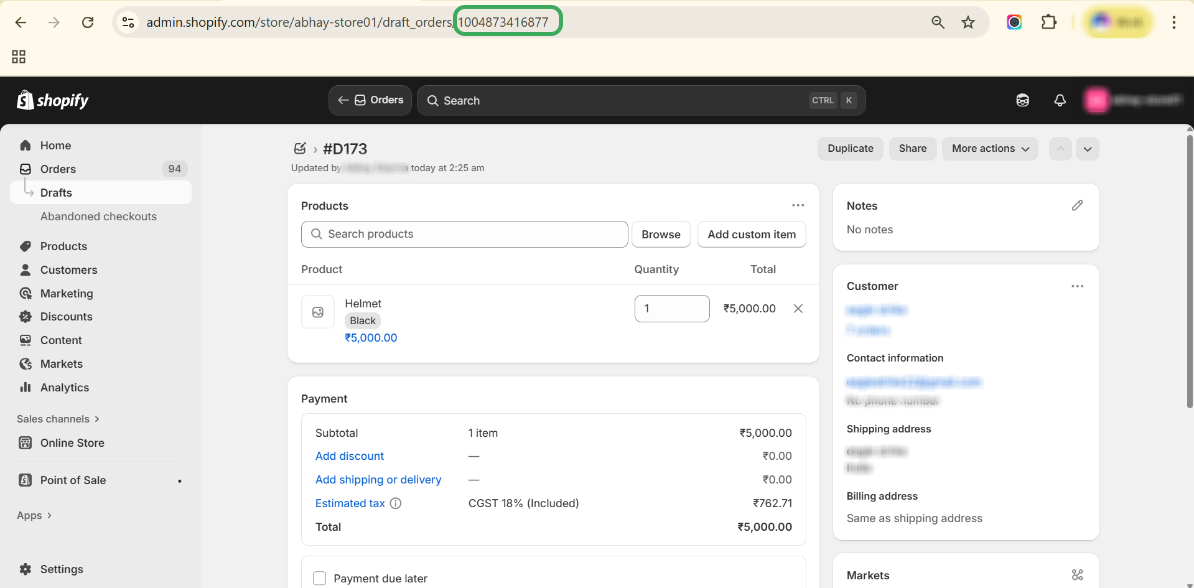Remove Helmet item with the X icon

pyautogui.click(x=798, y=309)
